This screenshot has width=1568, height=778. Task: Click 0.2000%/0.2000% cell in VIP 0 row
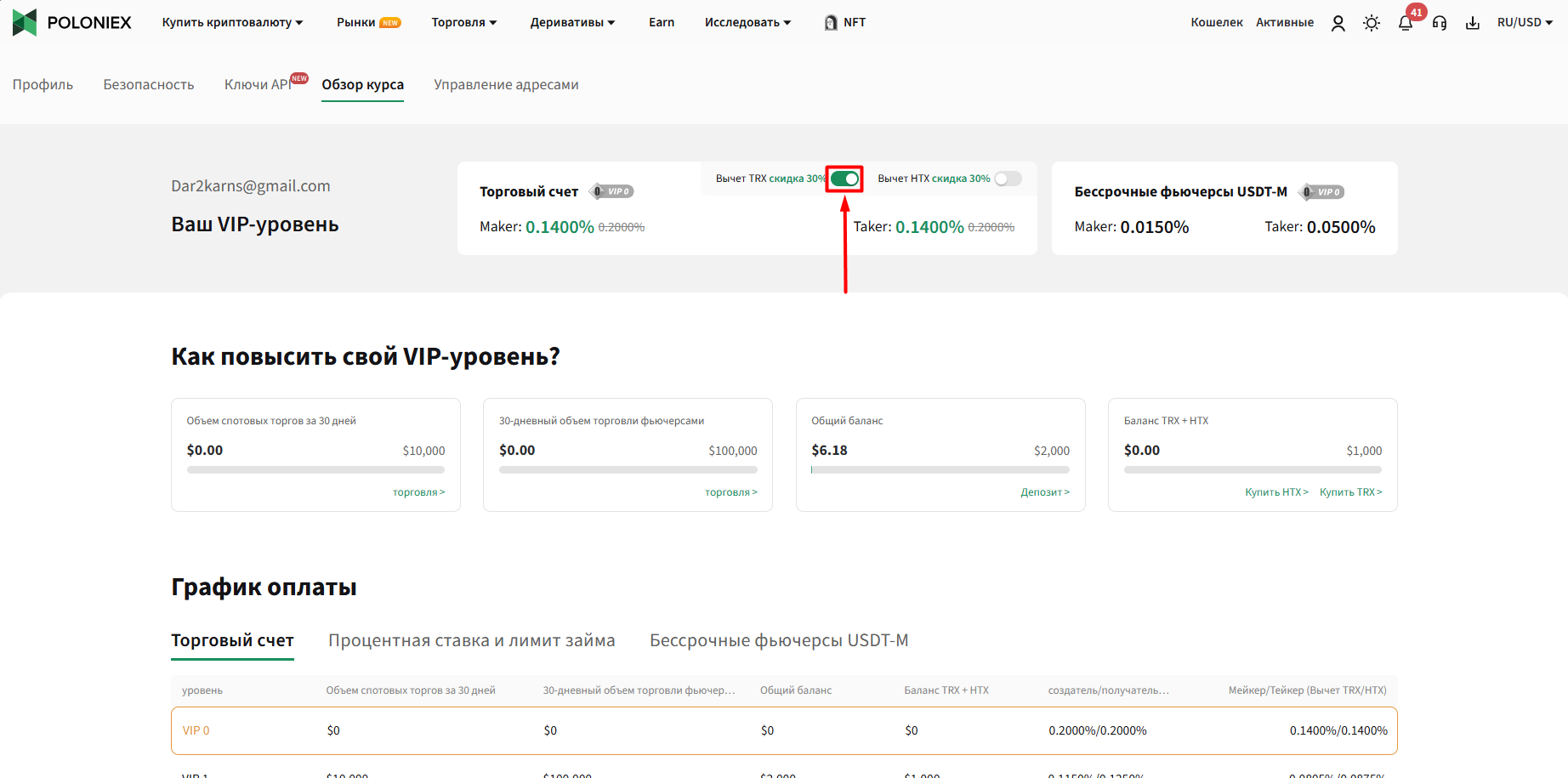point(1098,731)
